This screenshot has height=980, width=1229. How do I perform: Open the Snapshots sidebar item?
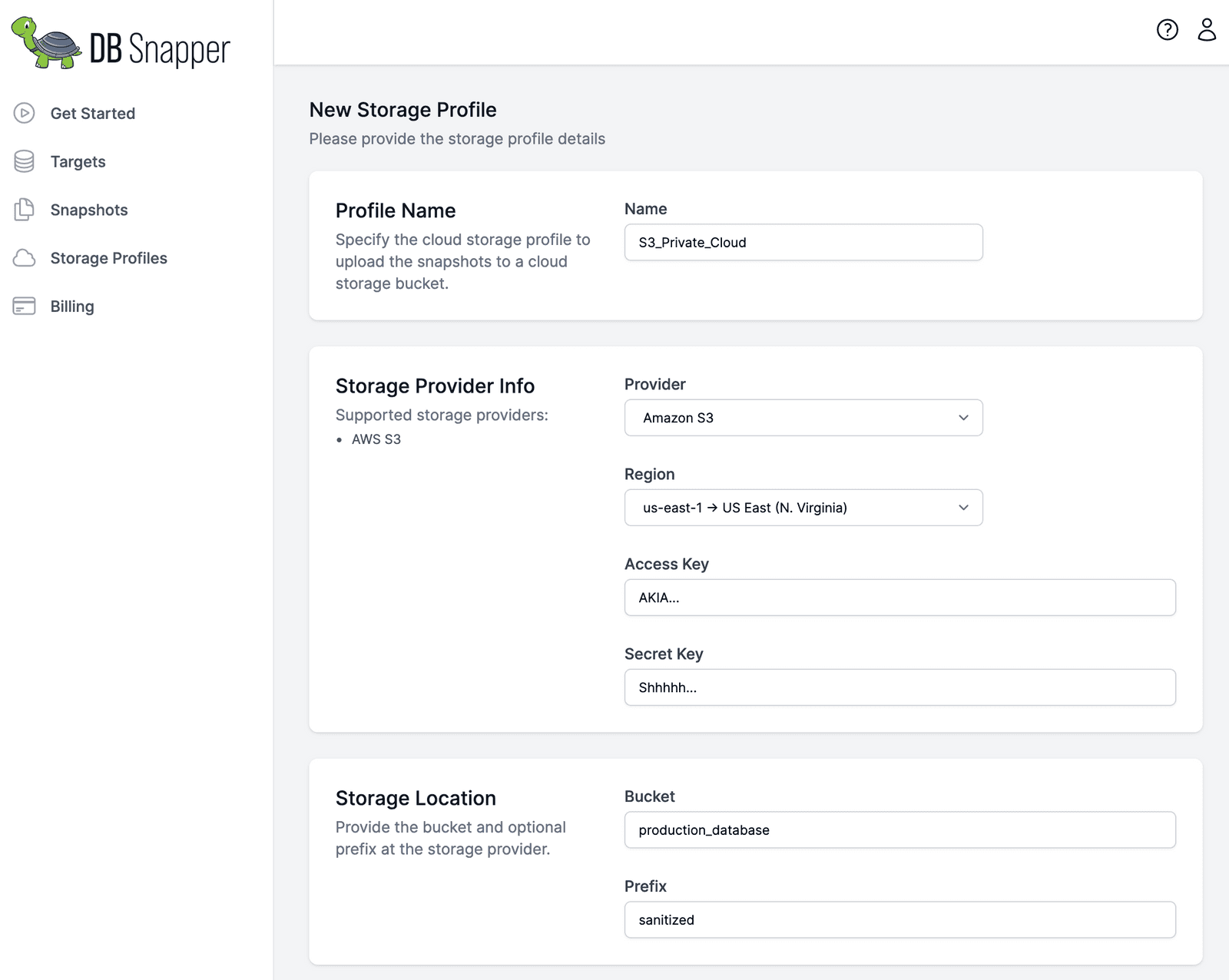(89, 210)
